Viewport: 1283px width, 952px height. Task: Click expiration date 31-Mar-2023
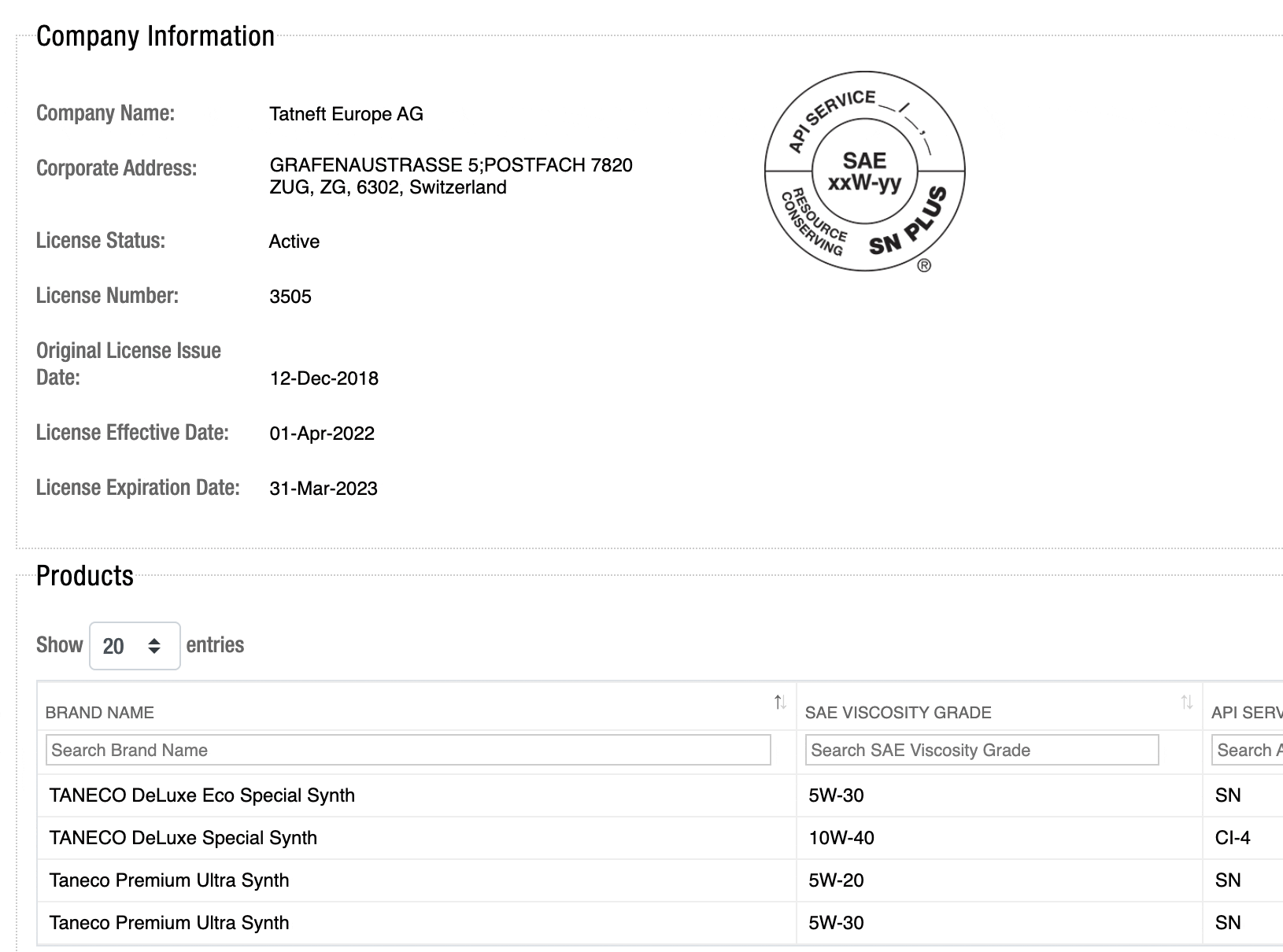324,489
